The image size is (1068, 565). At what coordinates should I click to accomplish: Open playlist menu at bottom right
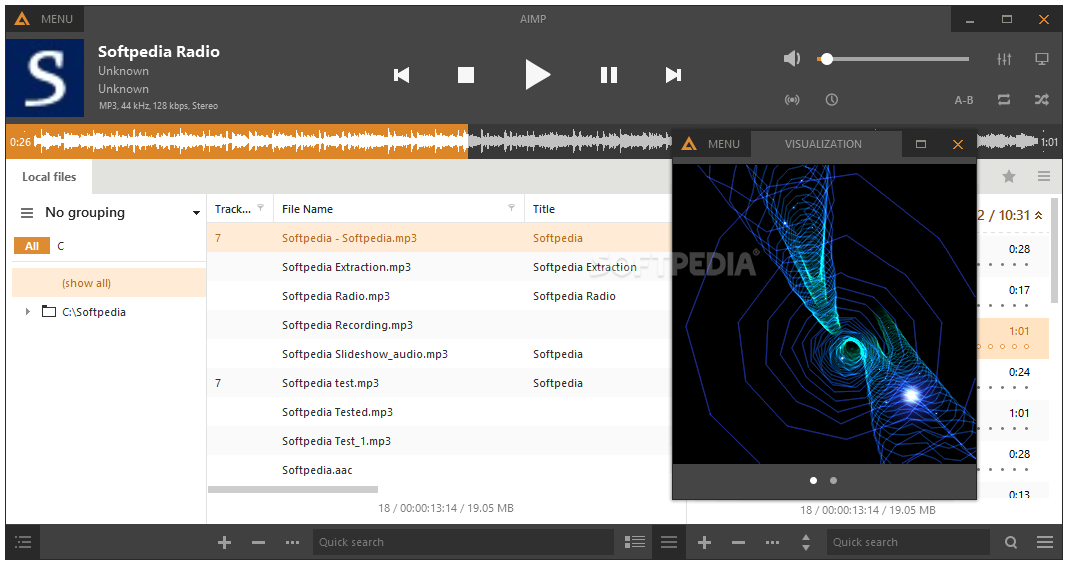(x=1045, y=542)
